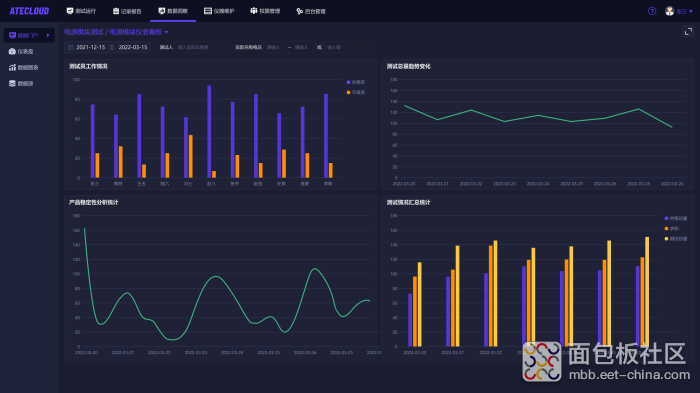
Task: Select 数据图表 chart icon in sidebar
Action: (12, 67)
